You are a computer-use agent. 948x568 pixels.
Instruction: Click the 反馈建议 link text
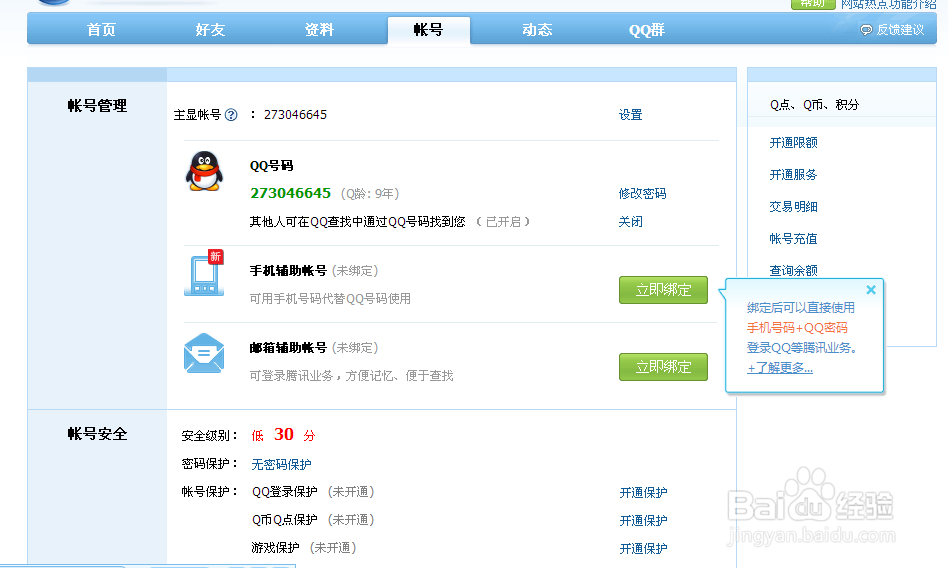click(900, 30)
